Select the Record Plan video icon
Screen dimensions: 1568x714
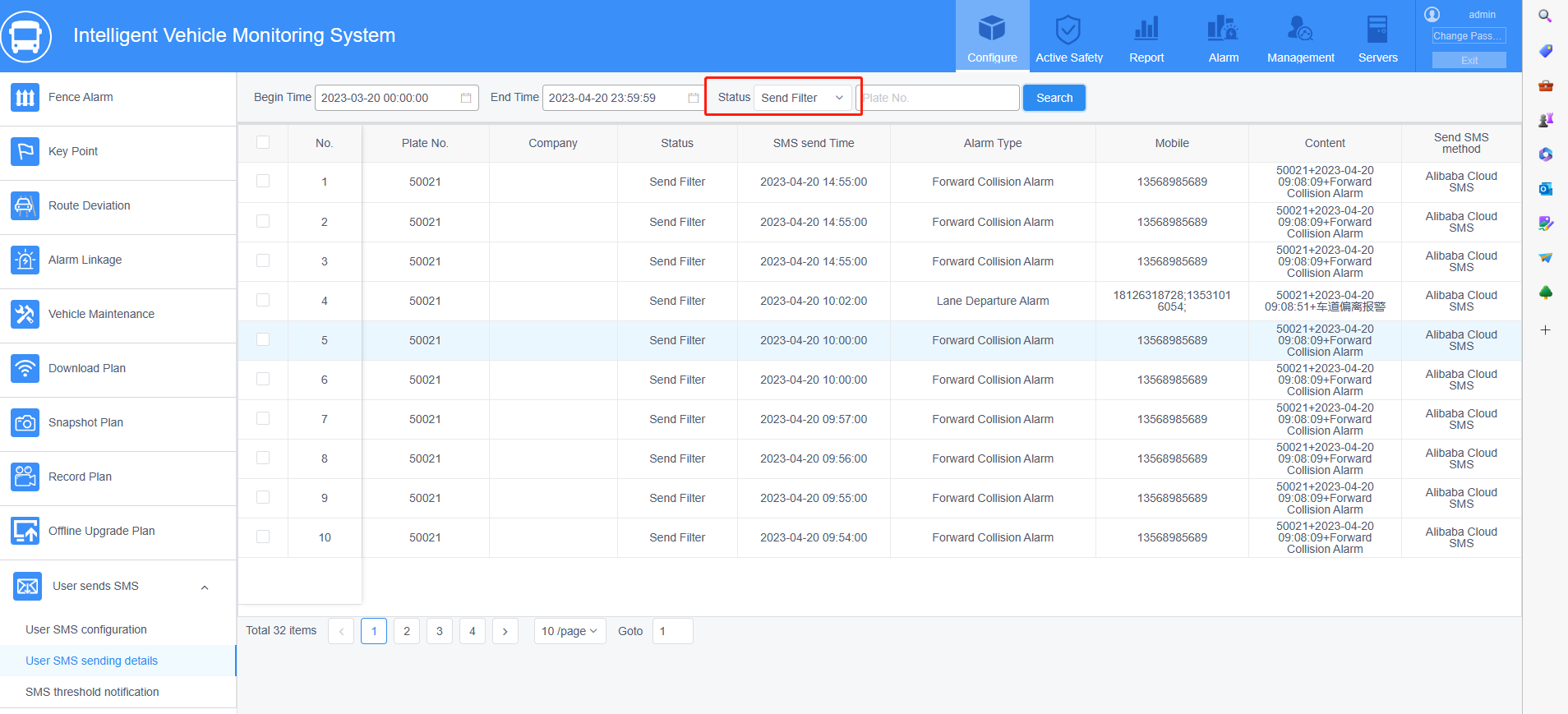(25, 477)
